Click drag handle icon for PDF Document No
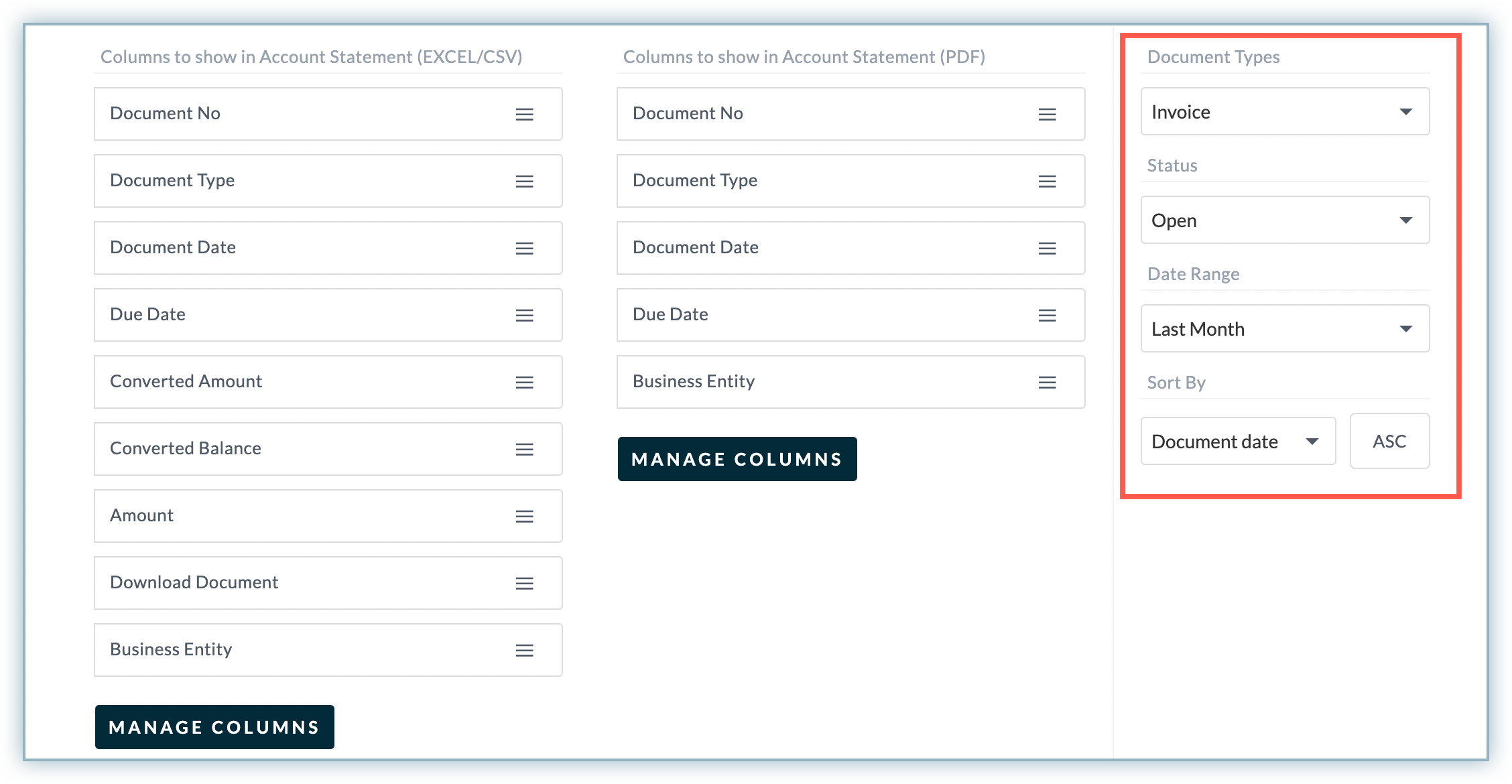 1047,115
